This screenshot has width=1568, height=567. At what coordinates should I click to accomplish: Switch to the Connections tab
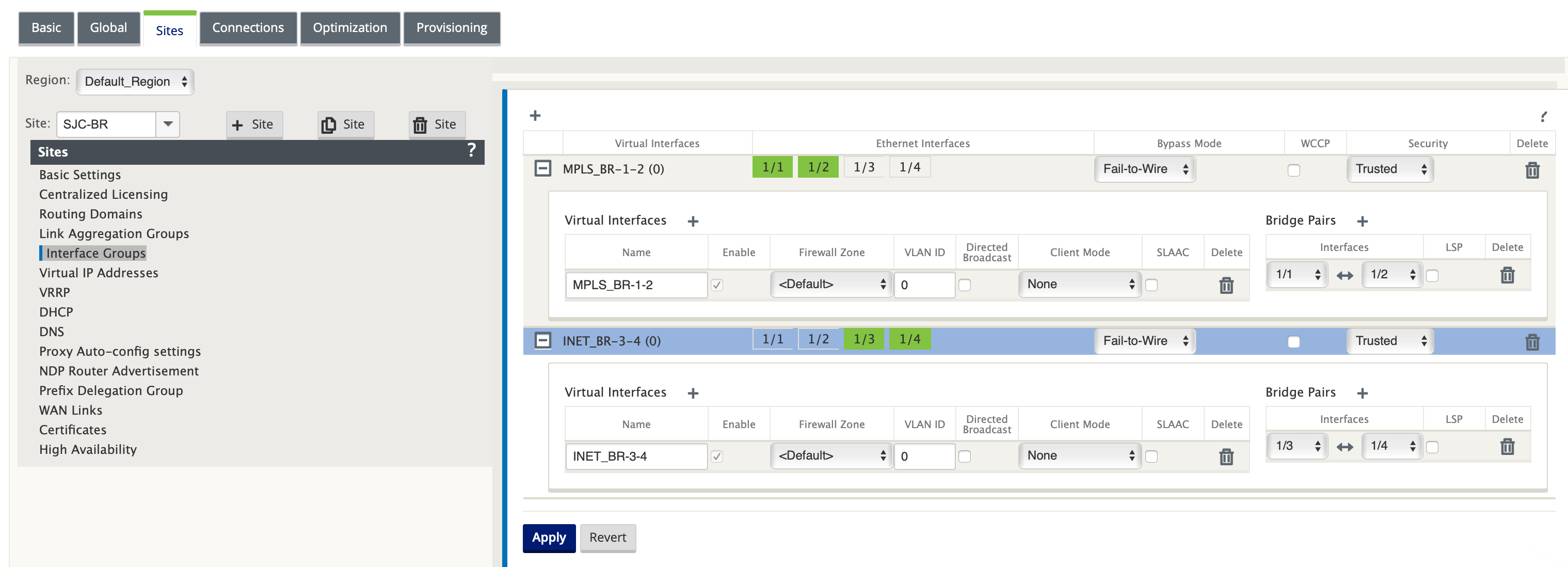click(x=248, y=28)
